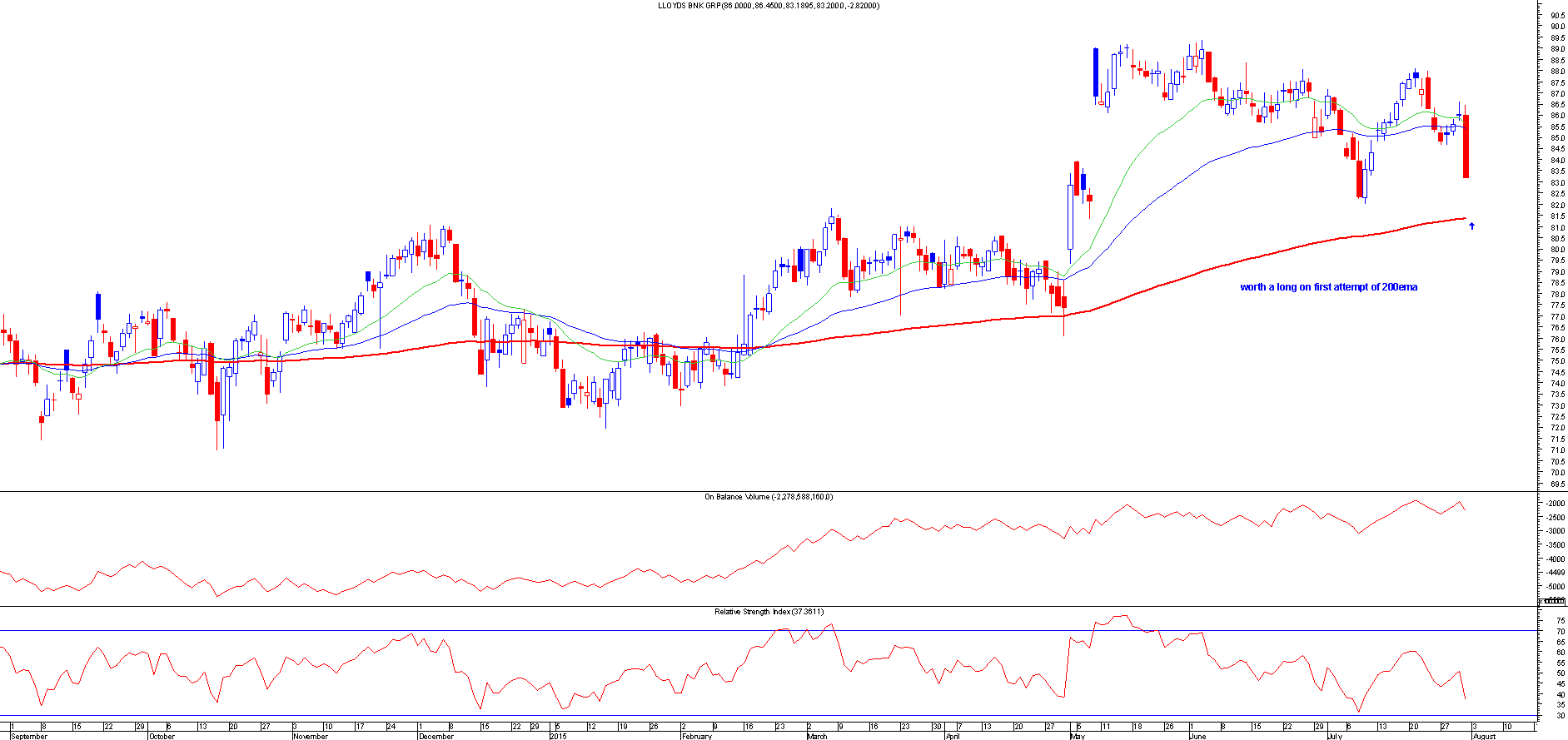The width and height of the screenshot is (1568, 740).
Task: Select July on the date axis
Action: click(x=1335, y=736)
